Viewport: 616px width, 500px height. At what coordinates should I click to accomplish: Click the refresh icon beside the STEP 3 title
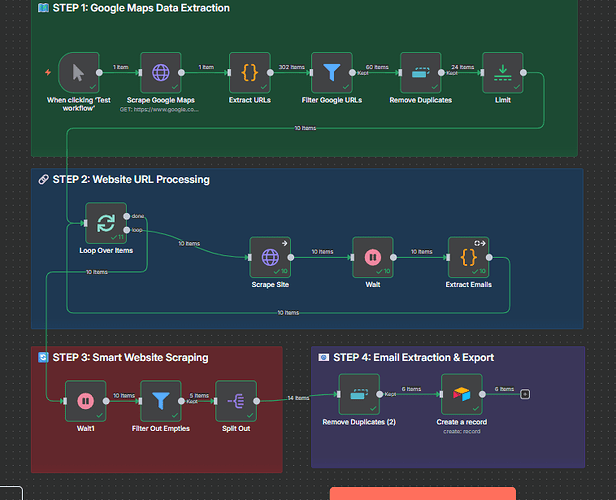43,357
